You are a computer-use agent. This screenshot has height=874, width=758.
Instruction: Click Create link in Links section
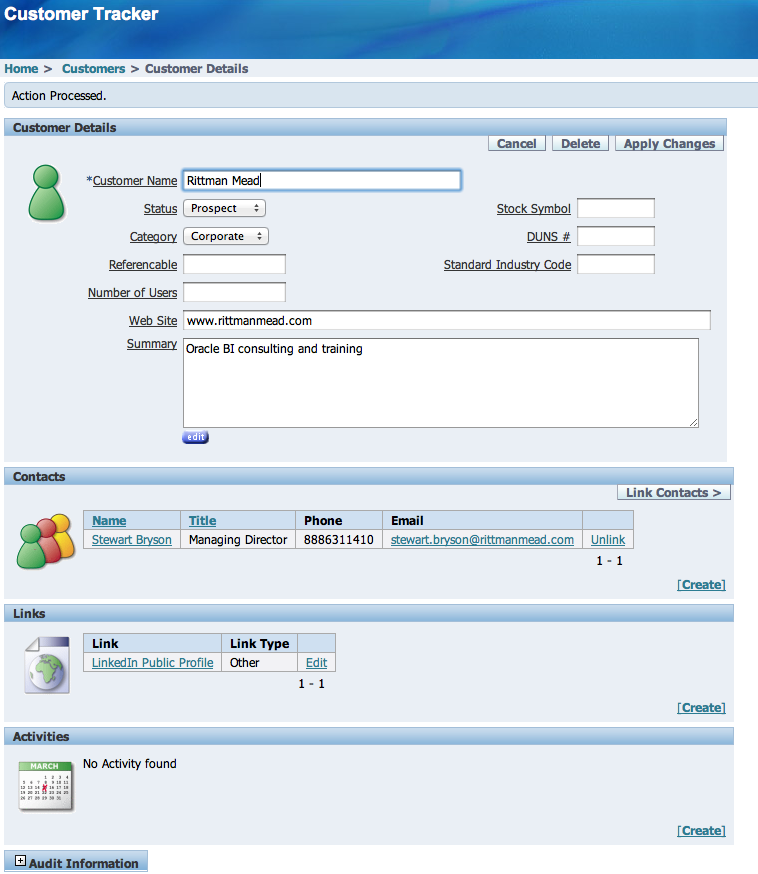[701, 707]
